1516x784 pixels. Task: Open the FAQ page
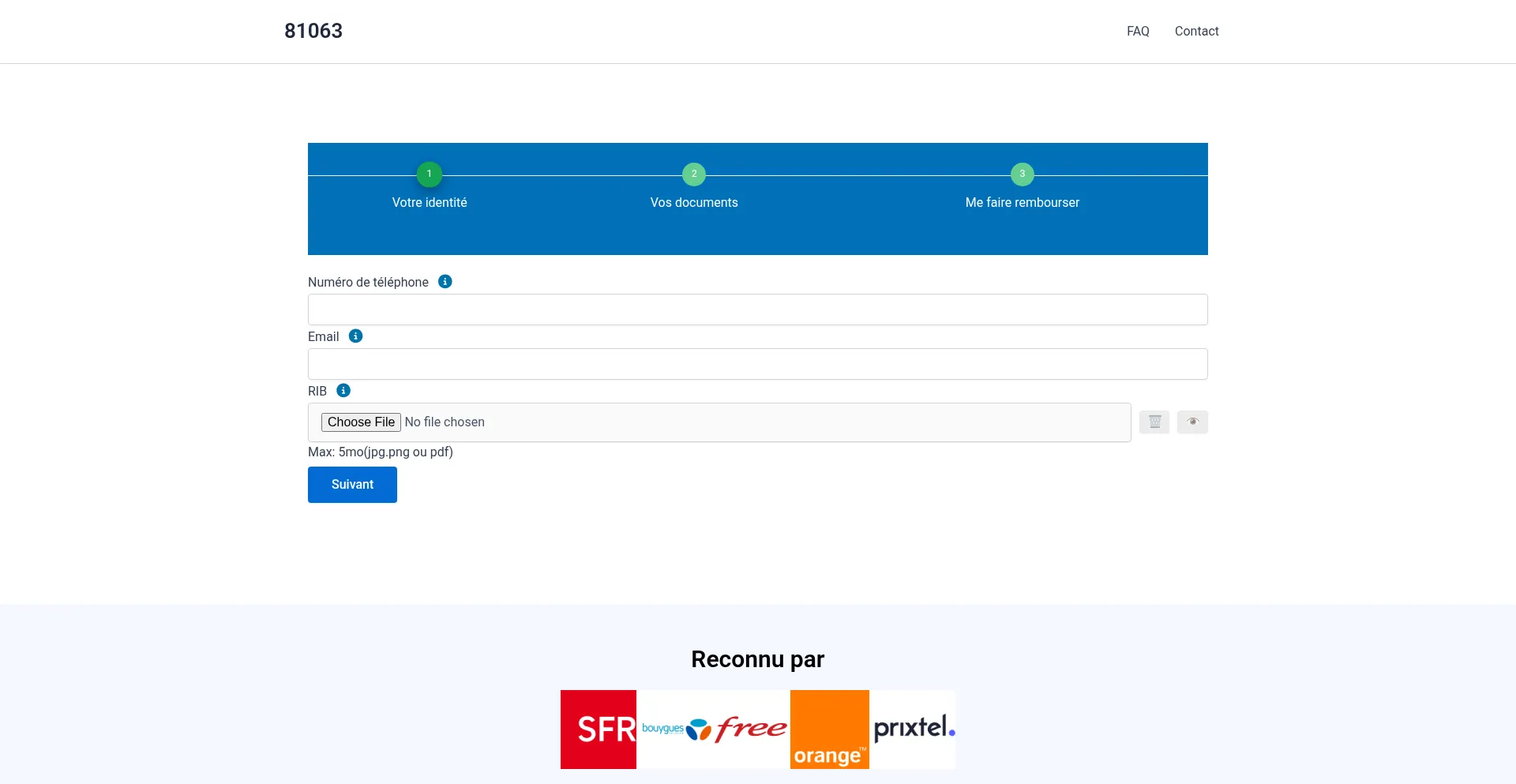pos(1138,32)
